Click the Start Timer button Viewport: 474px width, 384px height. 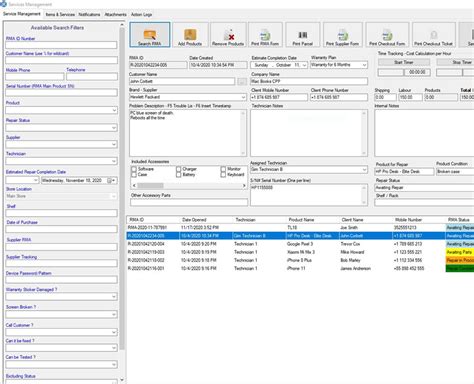tap(404, 62)
